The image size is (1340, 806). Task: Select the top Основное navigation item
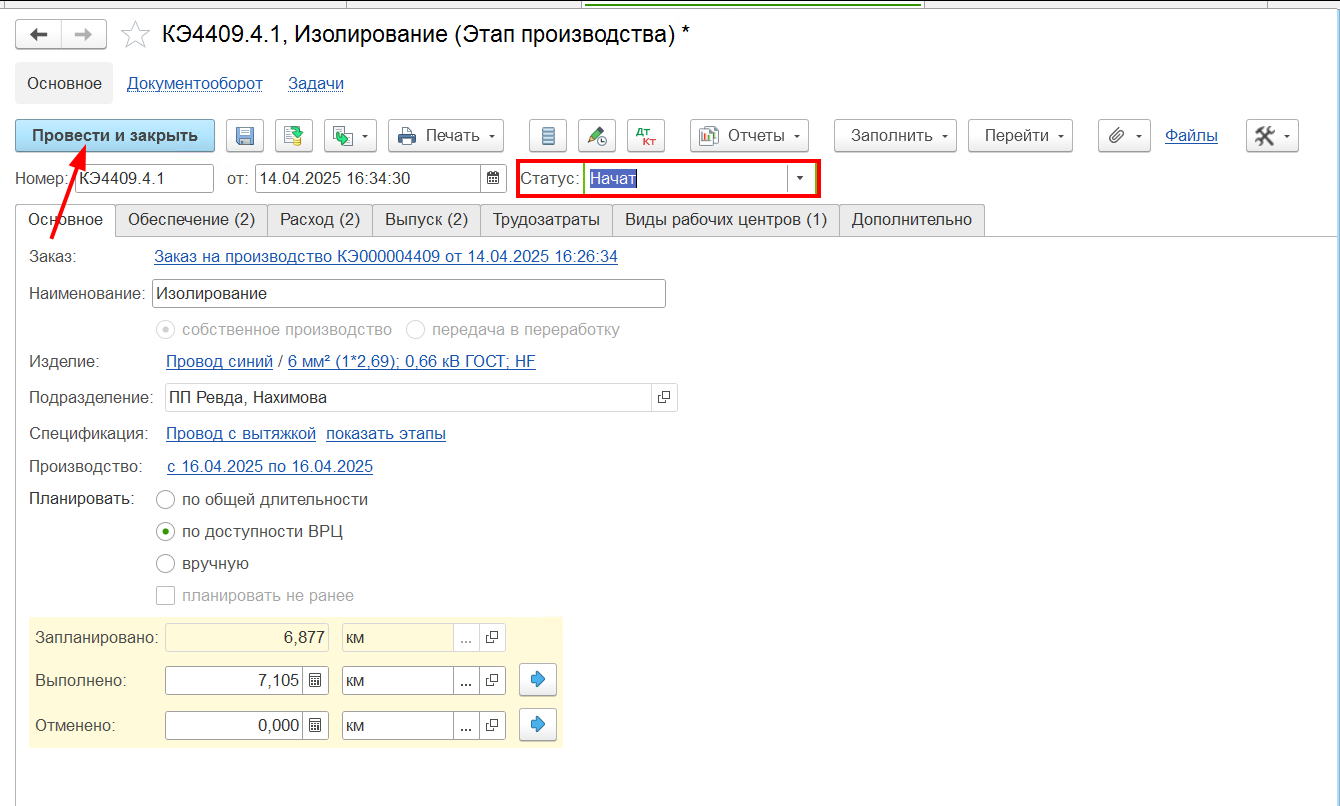click(x=64, y=84)
